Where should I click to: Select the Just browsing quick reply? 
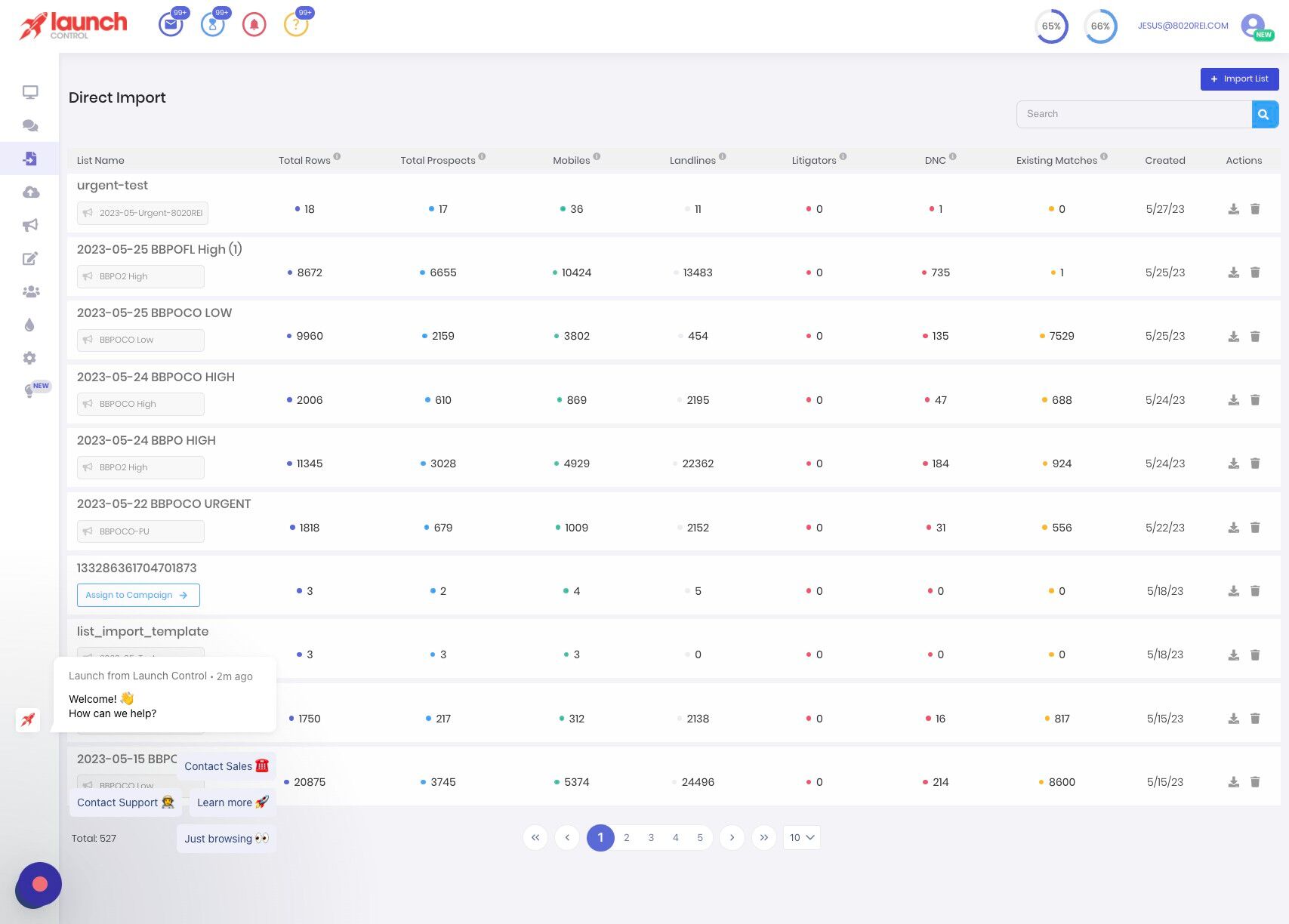point(226,839)
